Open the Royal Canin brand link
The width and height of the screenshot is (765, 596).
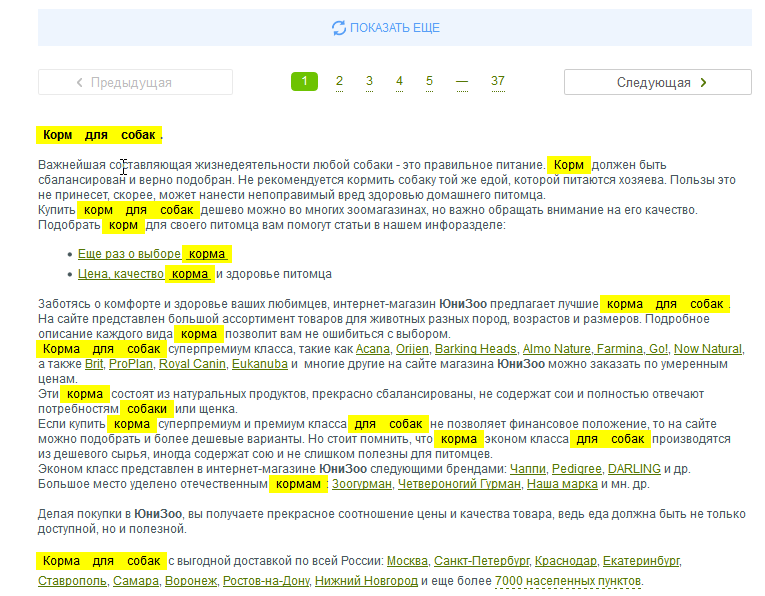[192, 364]
